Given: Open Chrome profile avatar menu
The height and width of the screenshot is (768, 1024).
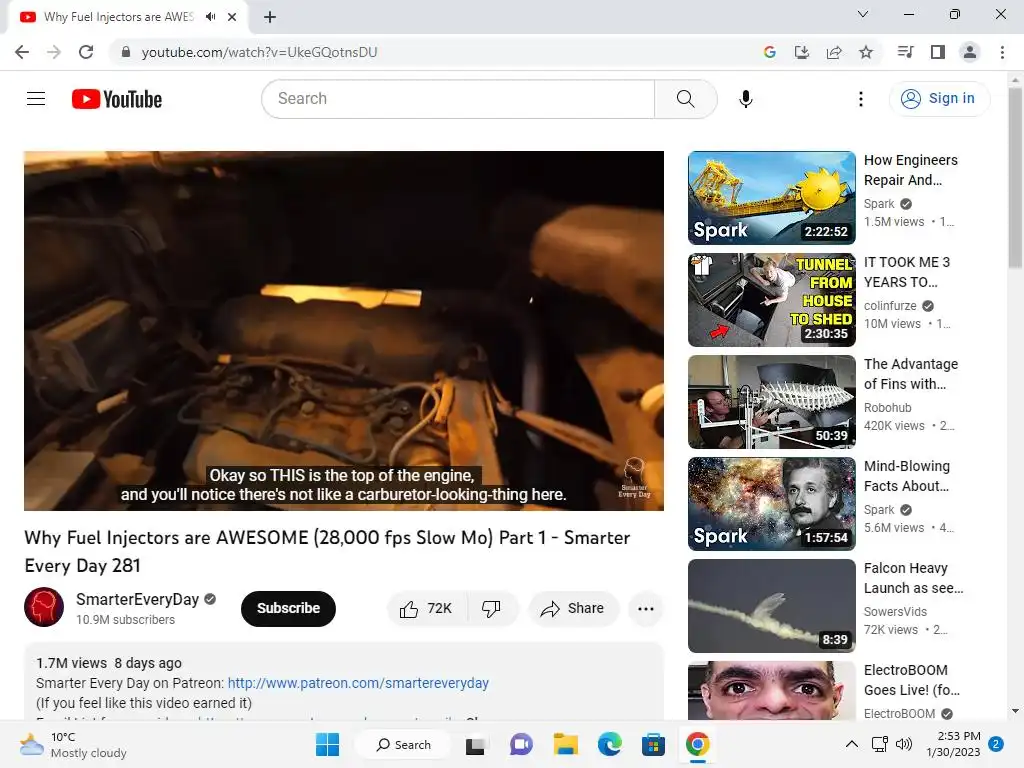Looking at the screenshot, I should click(970, 52).
